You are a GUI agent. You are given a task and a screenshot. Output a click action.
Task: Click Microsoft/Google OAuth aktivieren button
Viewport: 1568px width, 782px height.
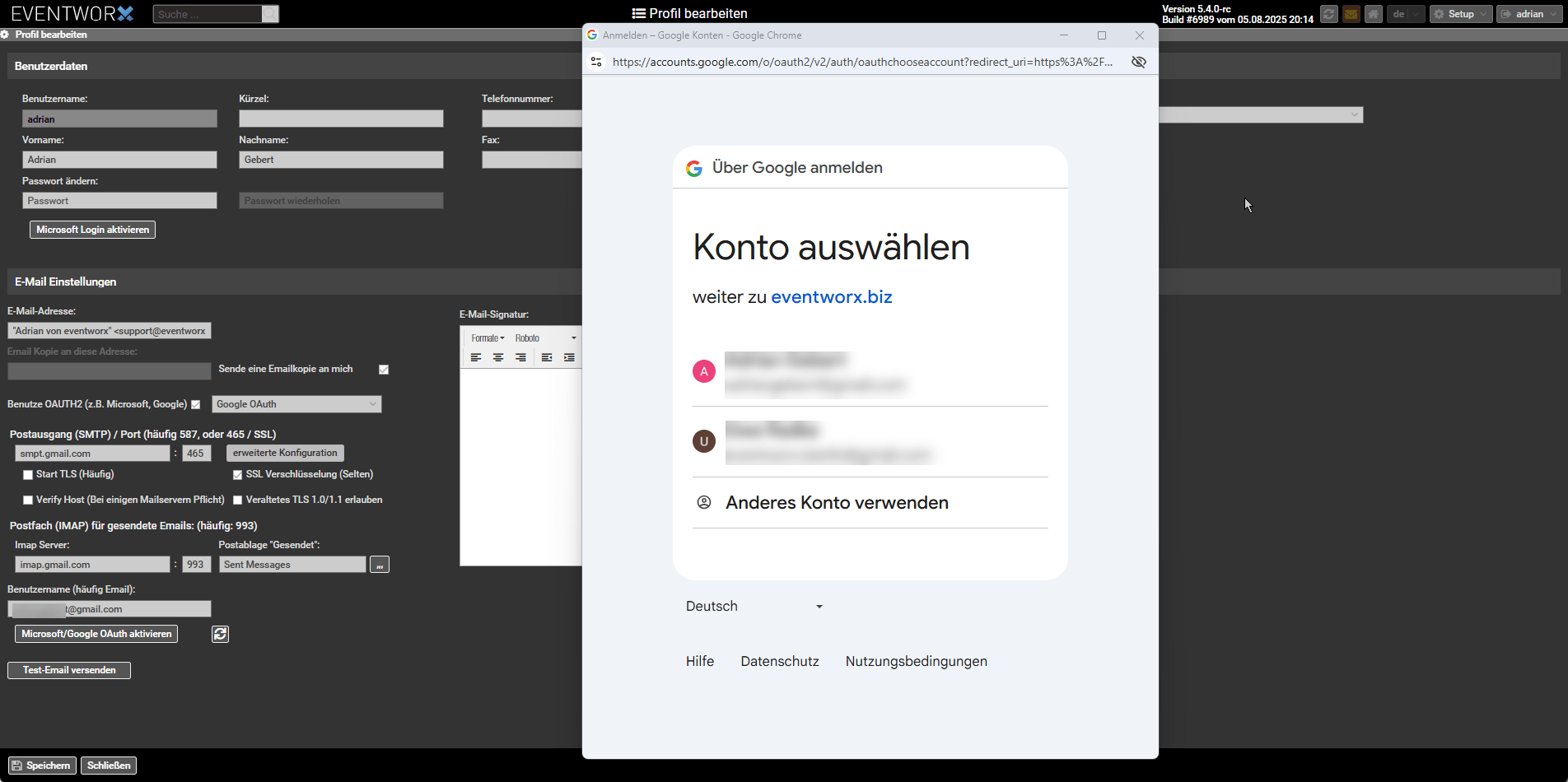[96, 634]
